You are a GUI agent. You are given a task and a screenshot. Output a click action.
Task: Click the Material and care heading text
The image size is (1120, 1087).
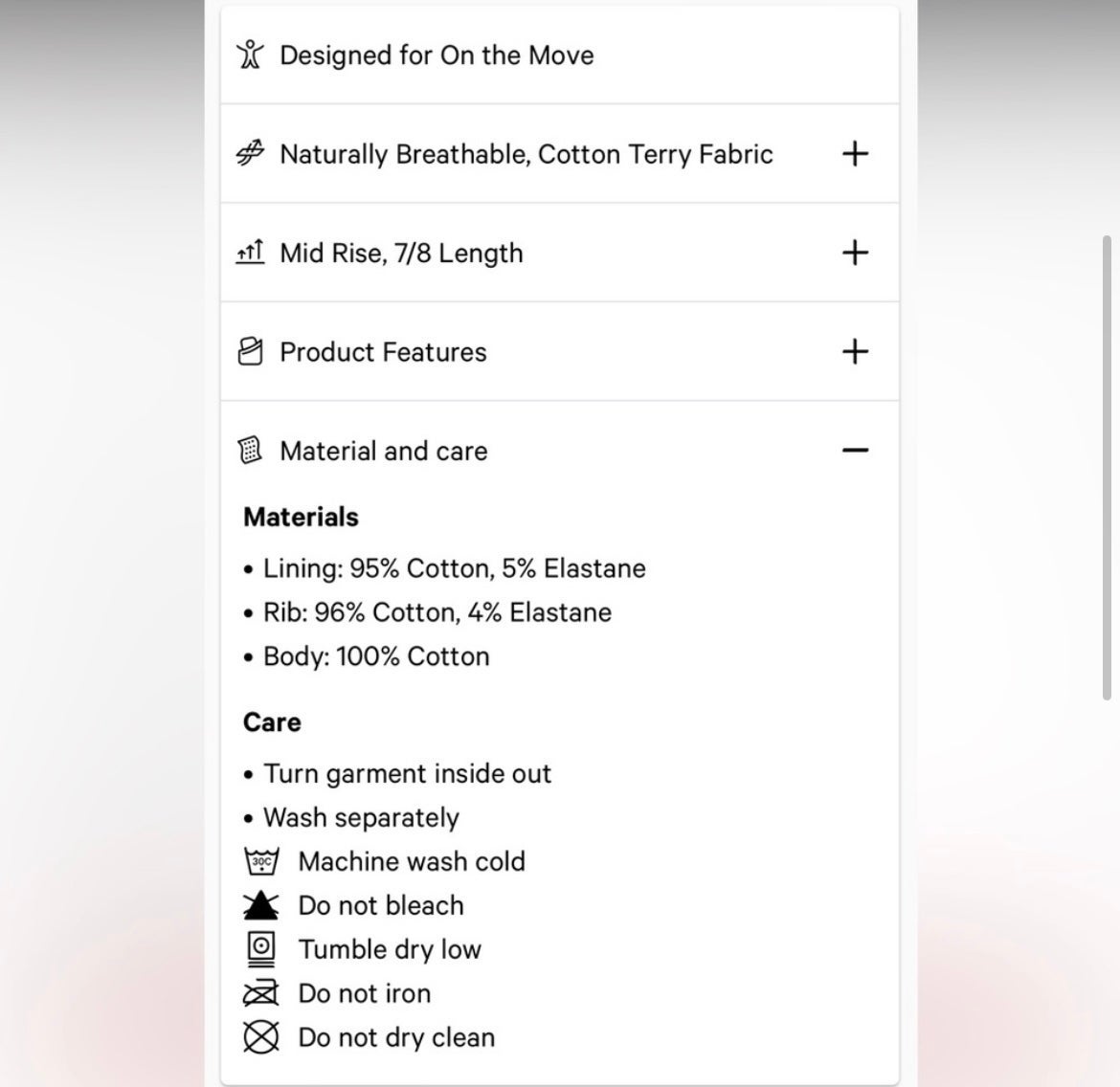384,451
